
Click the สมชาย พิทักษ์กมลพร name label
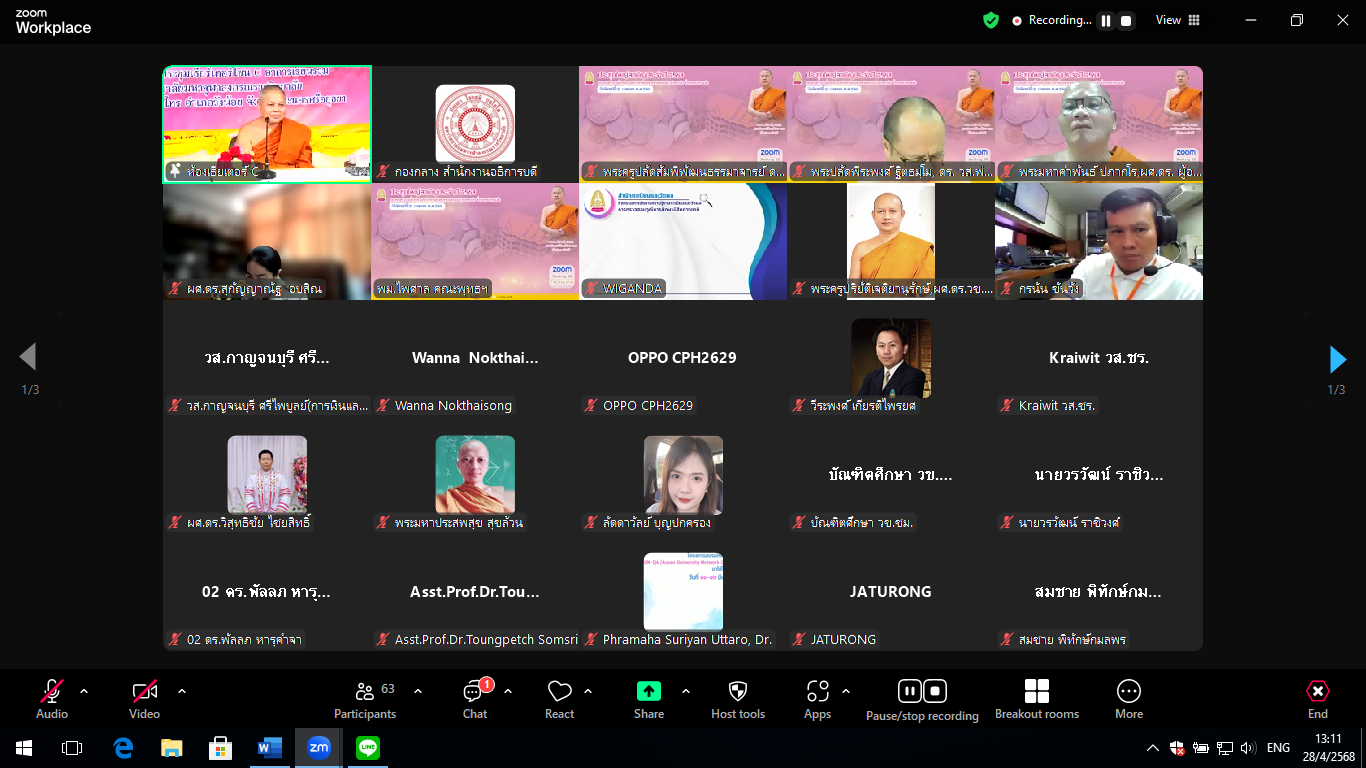(1073, 639)
